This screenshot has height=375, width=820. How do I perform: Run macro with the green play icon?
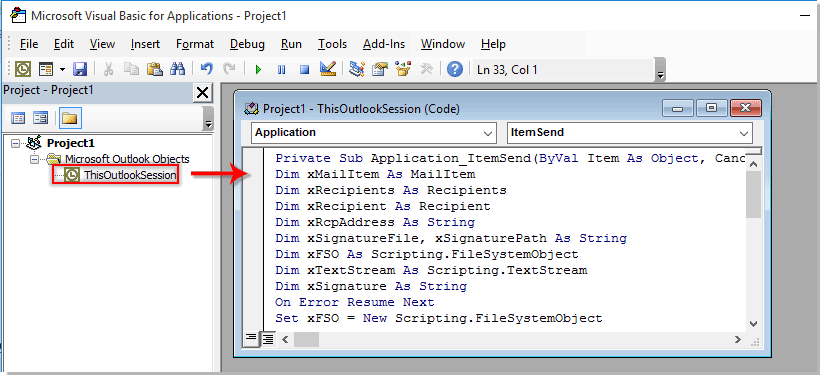[258, 69]
